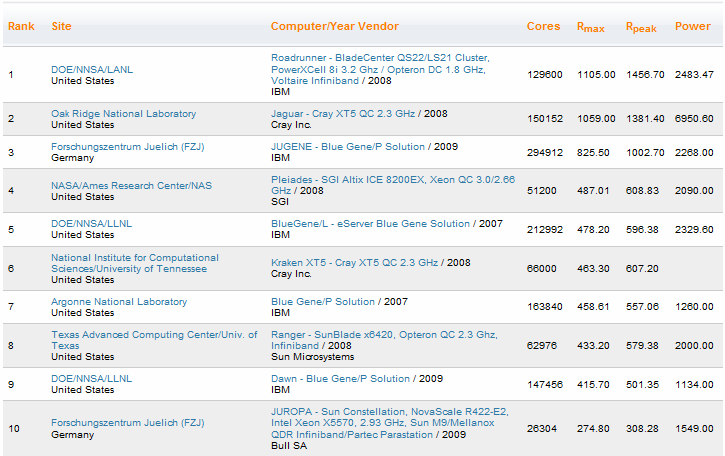Select the power value 6950.60
The width and height of the screenshot is (725, 456).
point(694,118)
